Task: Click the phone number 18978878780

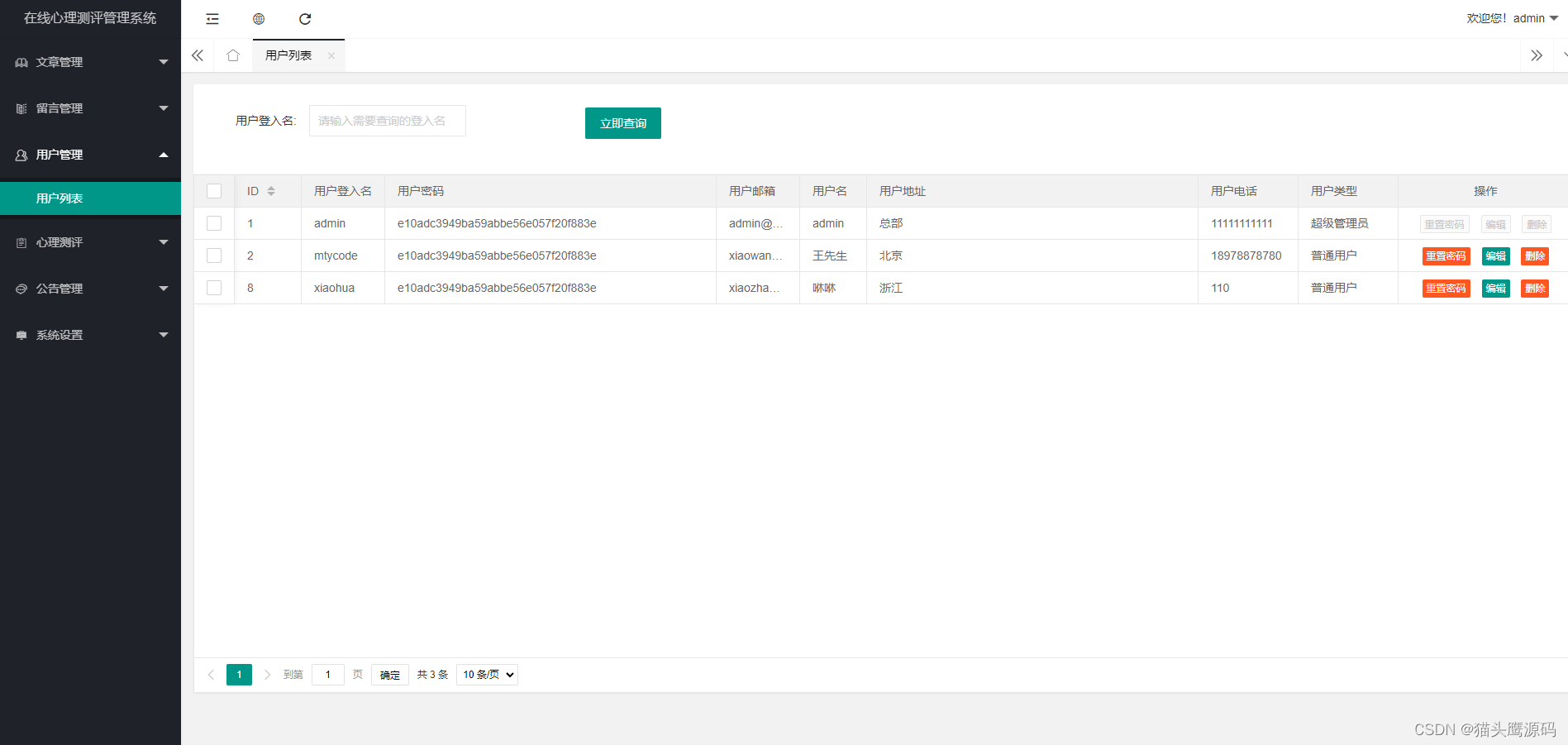Action: pyautogui.click(x=1246, y=255)
